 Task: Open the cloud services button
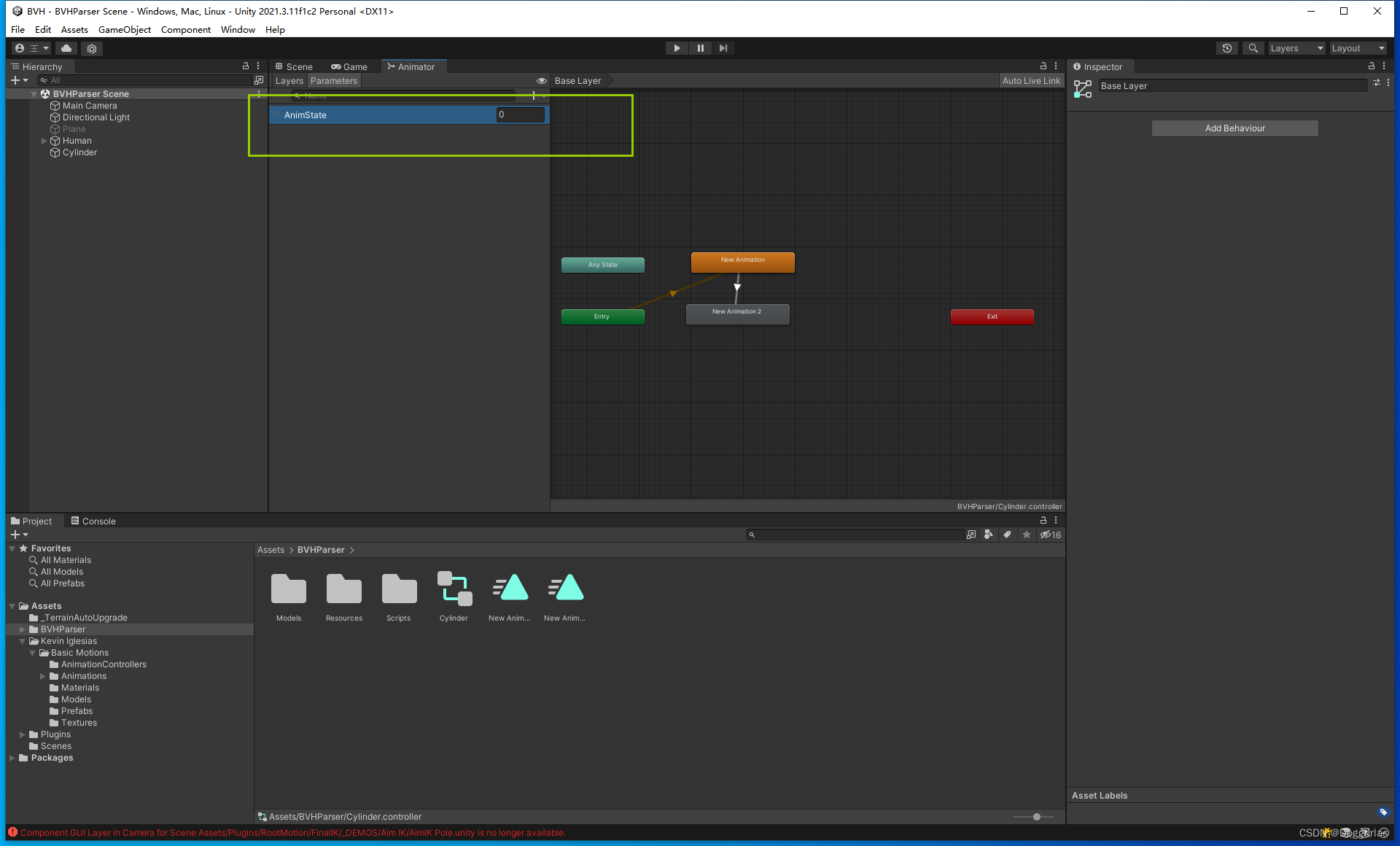tap(66, 48)
